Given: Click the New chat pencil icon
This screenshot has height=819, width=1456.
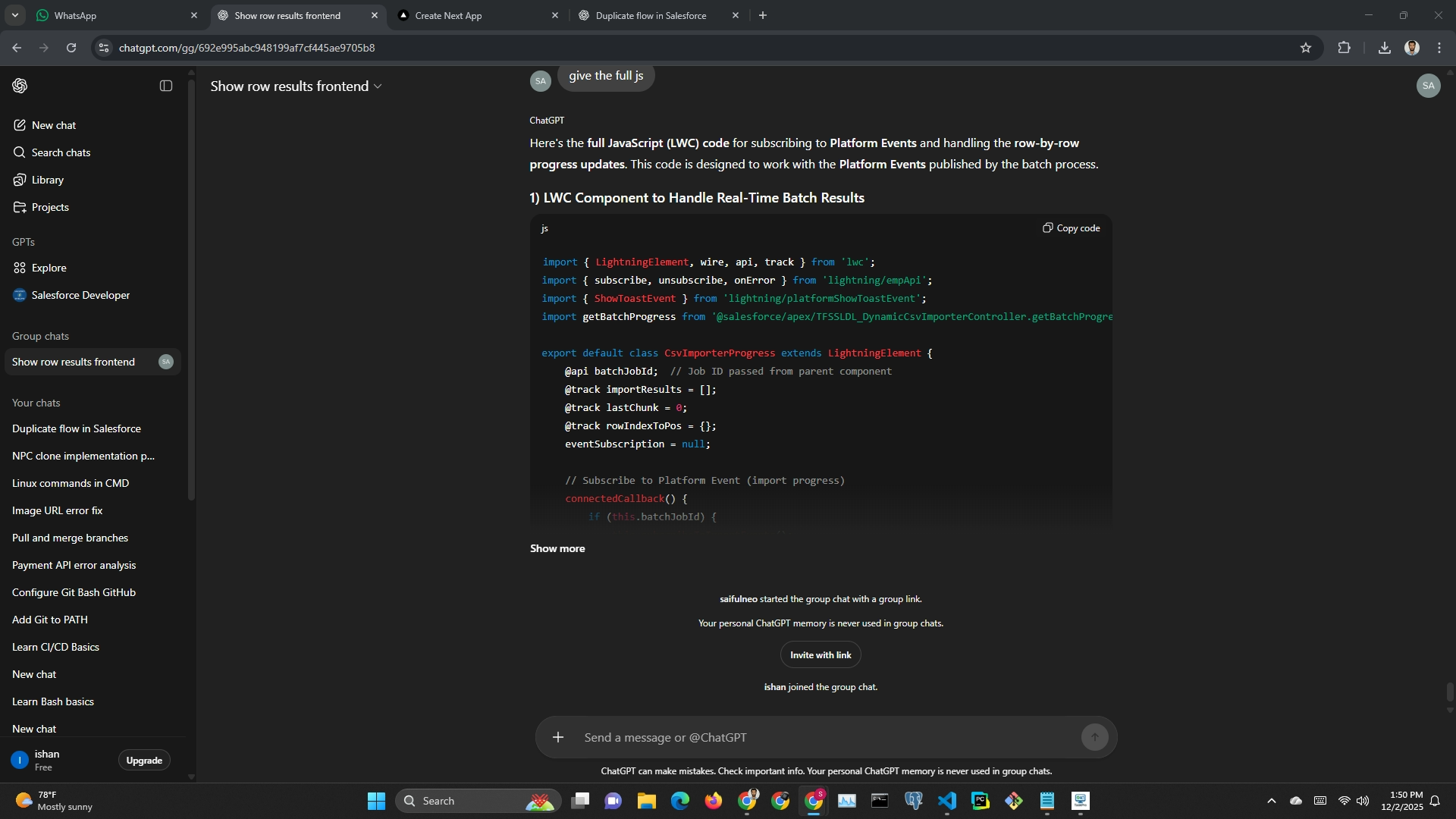Looking at the screenshot, I should pyautogui.click(x=20, y=125).
